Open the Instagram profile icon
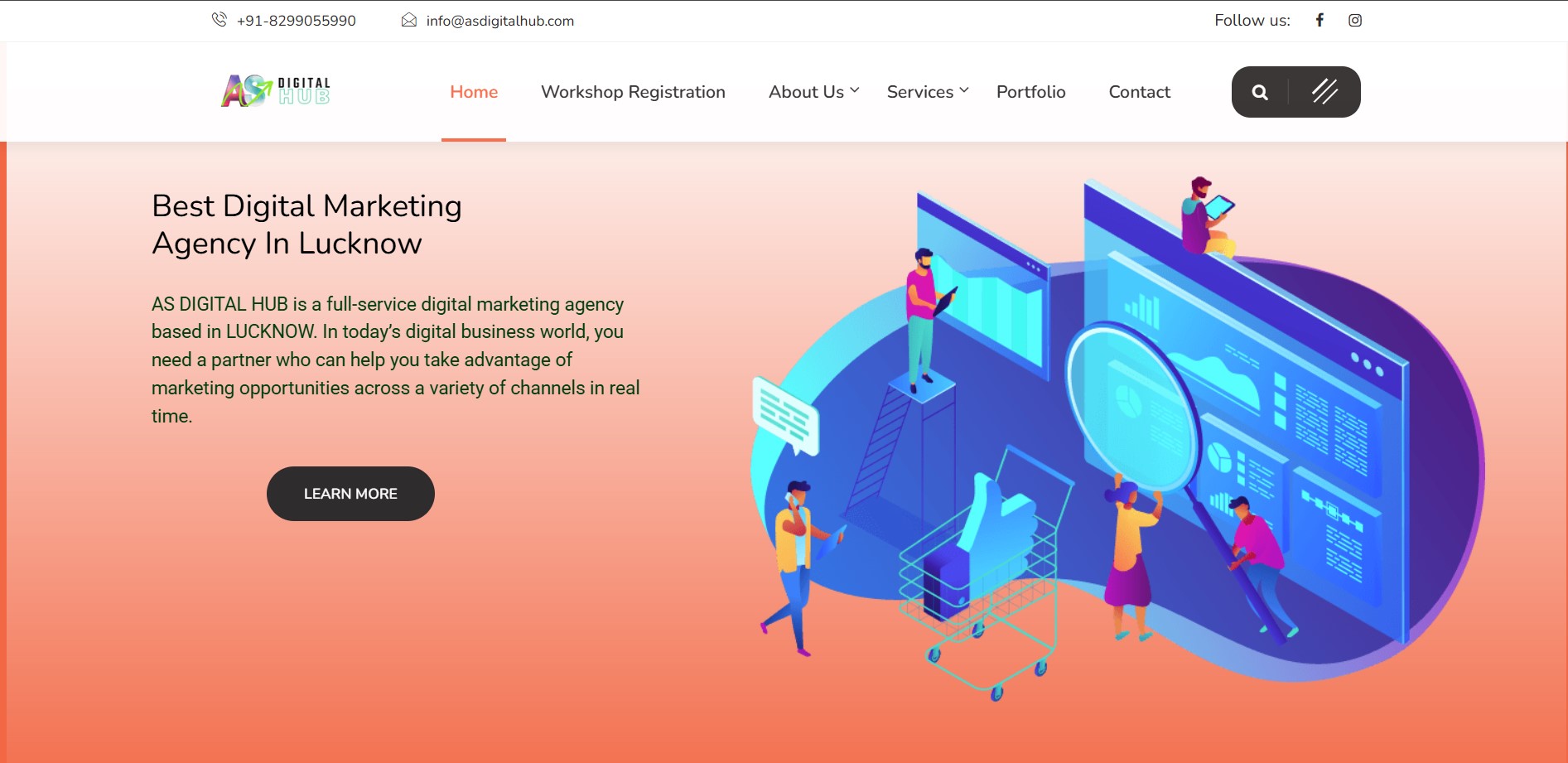 (1355, 20)
